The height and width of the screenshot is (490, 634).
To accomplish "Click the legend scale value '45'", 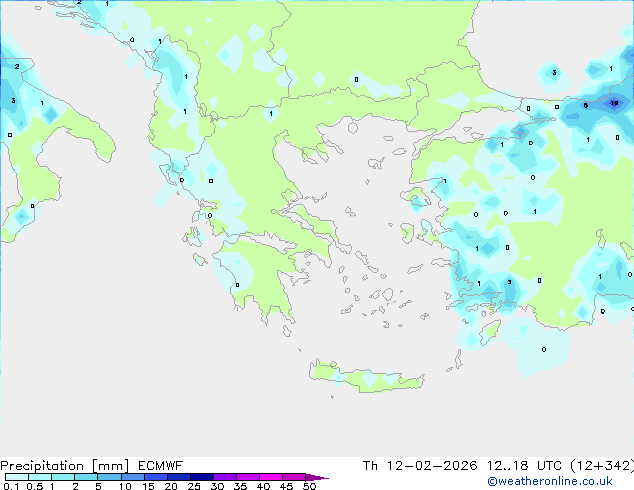I will tap(286, 486).
